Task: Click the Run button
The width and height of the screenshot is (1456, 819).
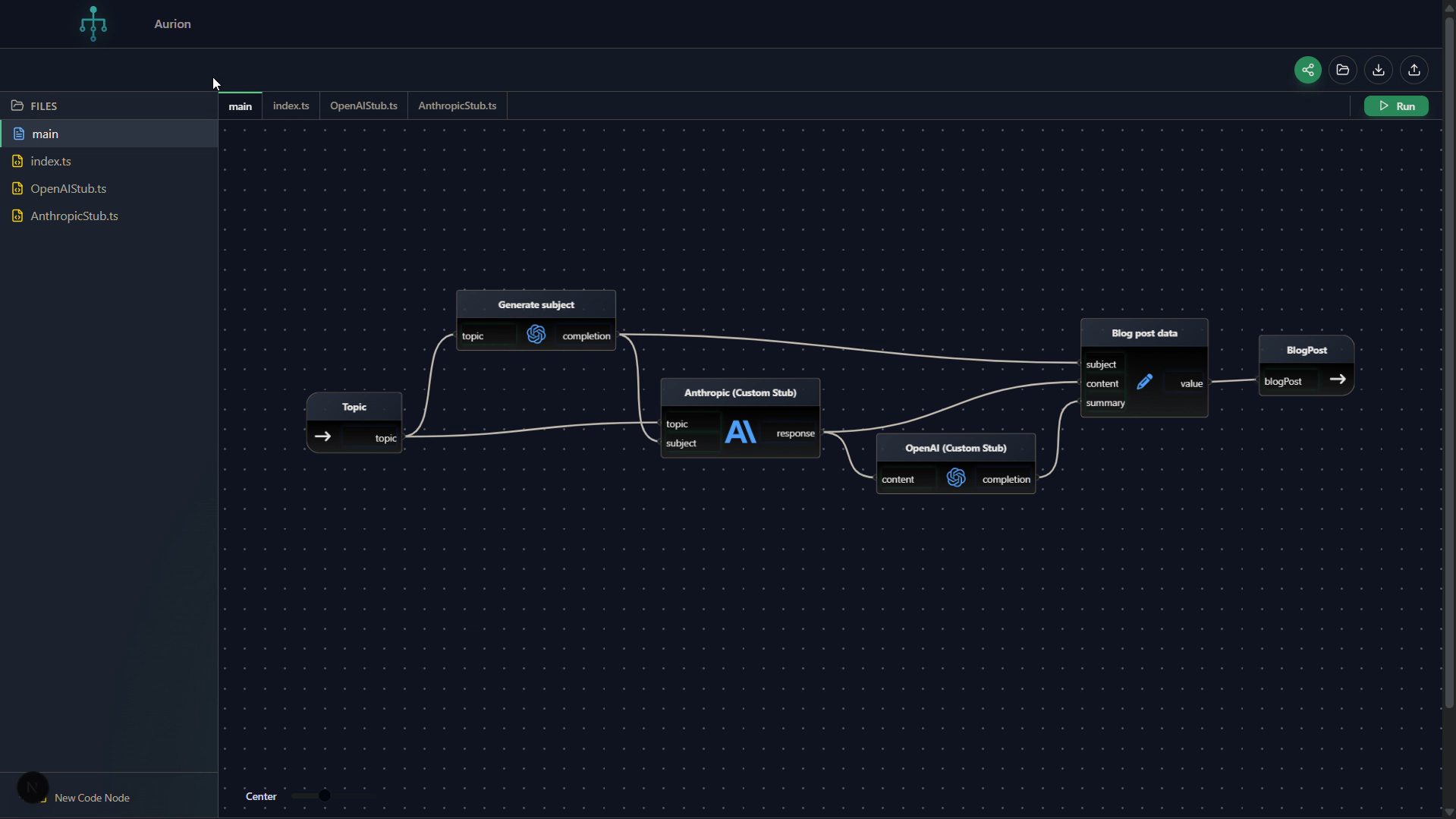Action: [1396, 106]
